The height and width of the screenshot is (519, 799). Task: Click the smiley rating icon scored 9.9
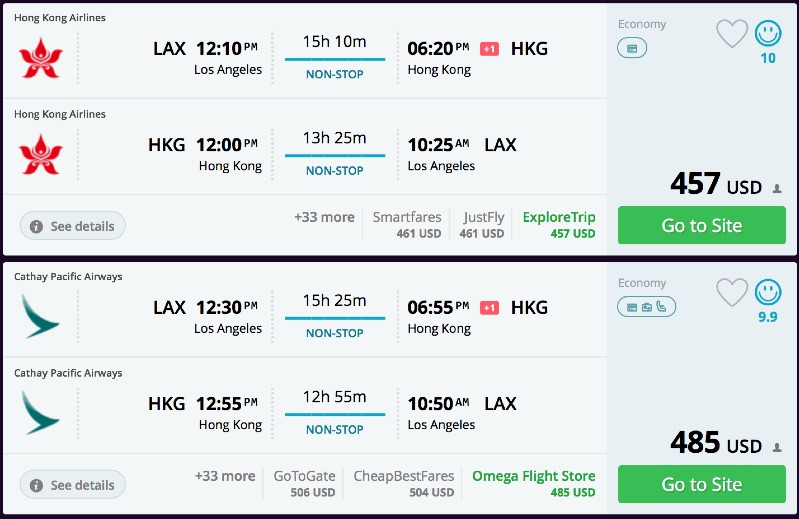pos(768,293)
